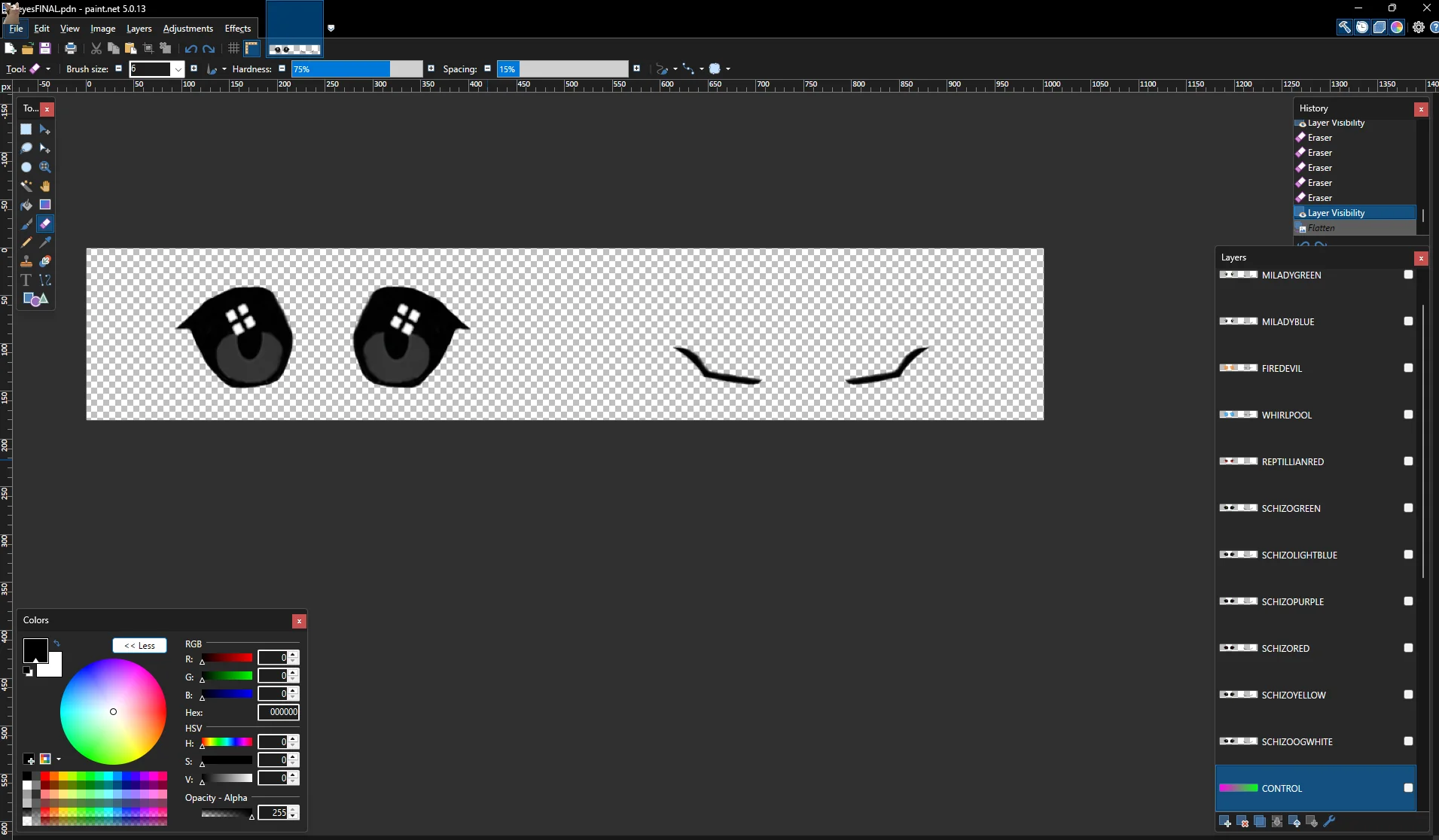Select the Magic Wand tool
This screenshot has height=840, width=1439.
26,186
